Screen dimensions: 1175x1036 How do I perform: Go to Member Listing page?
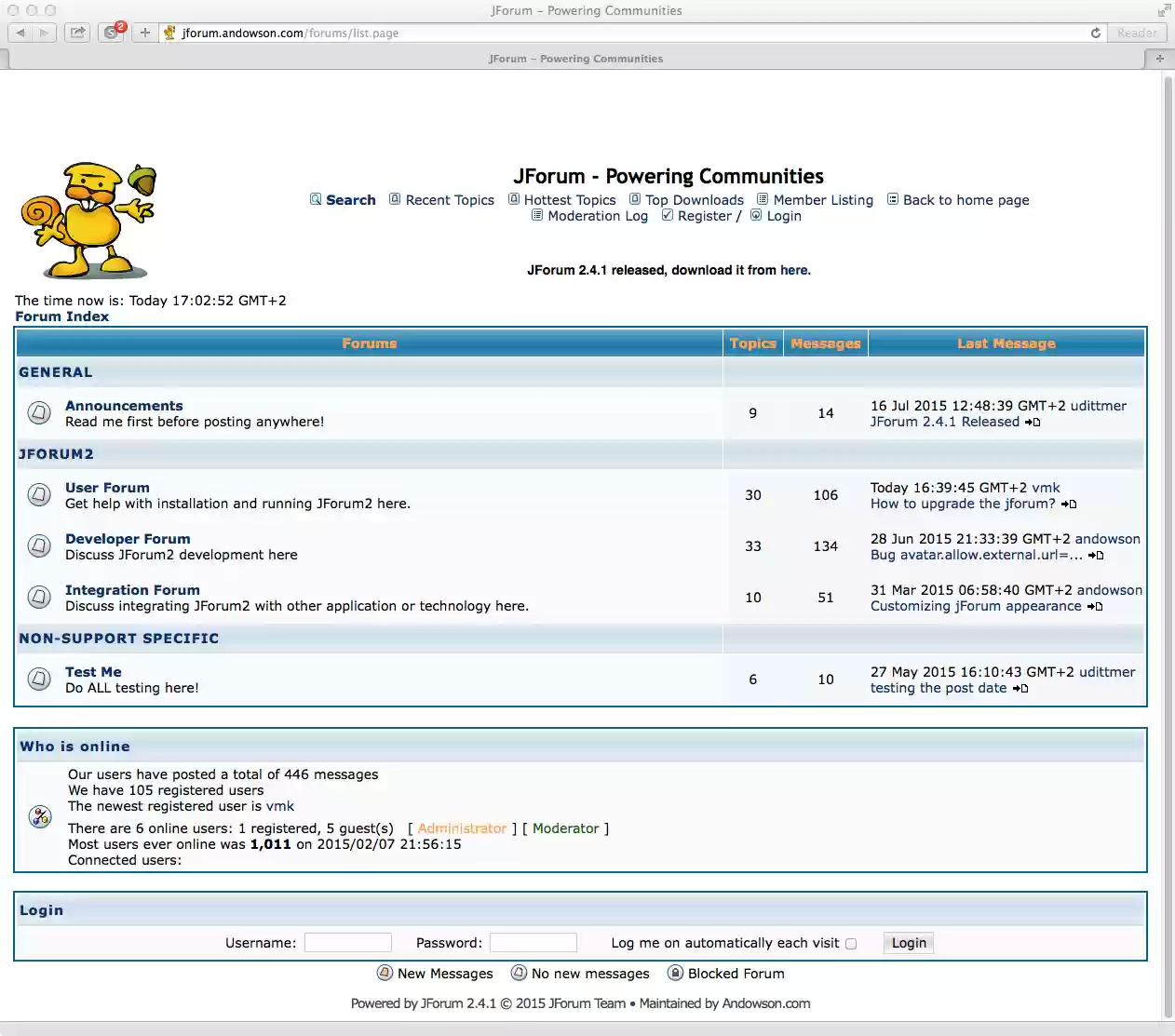click(823, 200)
